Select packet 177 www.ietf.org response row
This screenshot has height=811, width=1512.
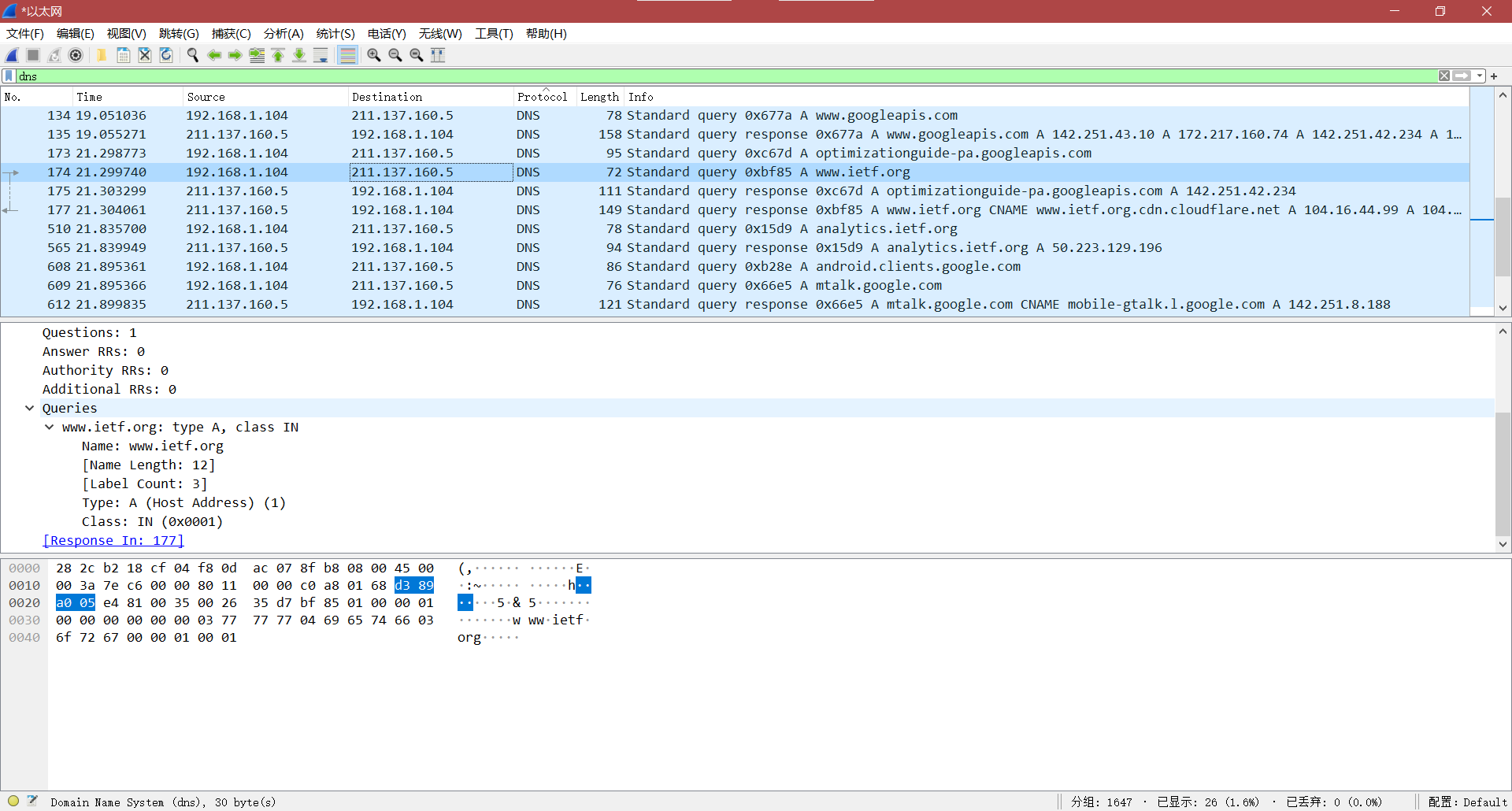pos(735,209)
